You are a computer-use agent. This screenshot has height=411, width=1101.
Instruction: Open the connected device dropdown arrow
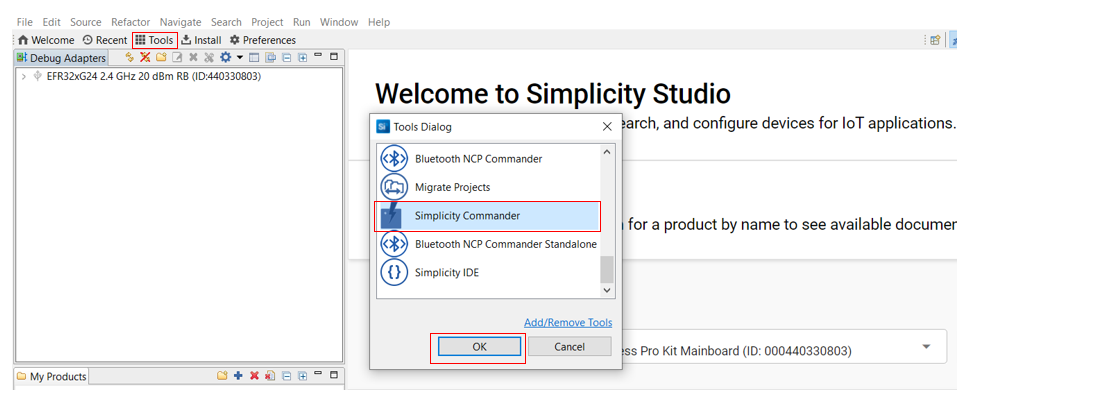click(926, 347)
